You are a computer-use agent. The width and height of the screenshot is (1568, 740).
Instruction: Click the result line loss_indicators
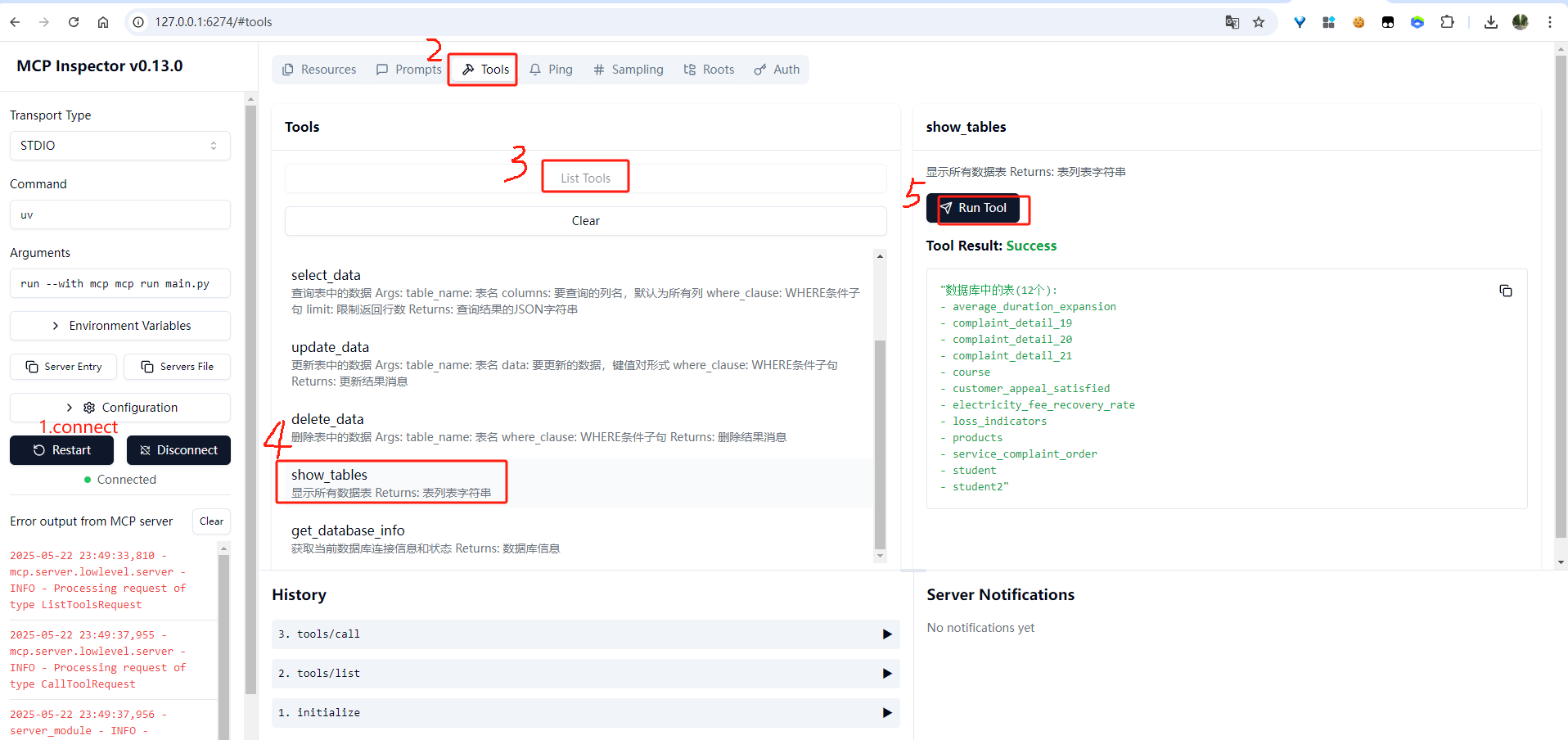999,422
